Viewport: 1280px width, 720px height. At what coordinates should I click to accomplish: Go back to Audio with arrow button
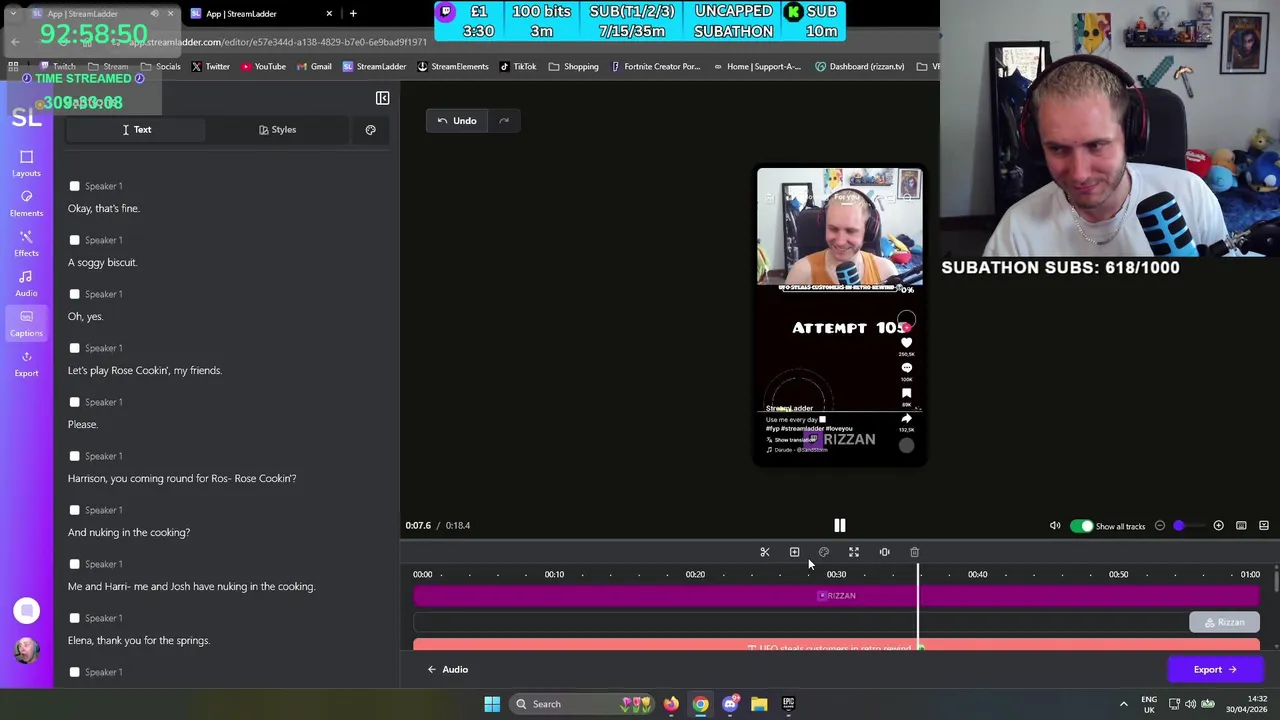pyautogui.click(x=448, y=670)
